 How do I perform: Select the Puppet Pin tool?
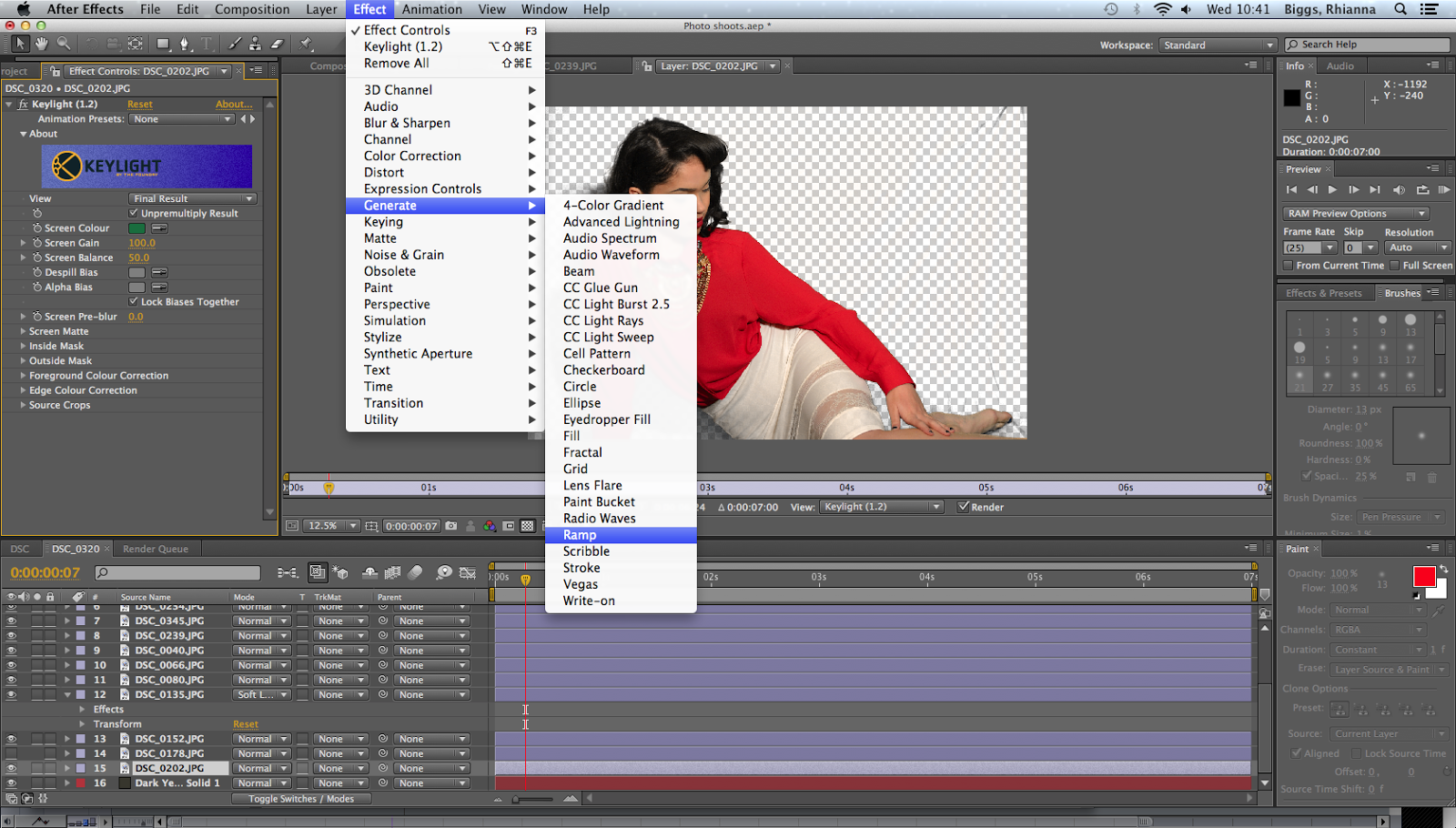308,44
